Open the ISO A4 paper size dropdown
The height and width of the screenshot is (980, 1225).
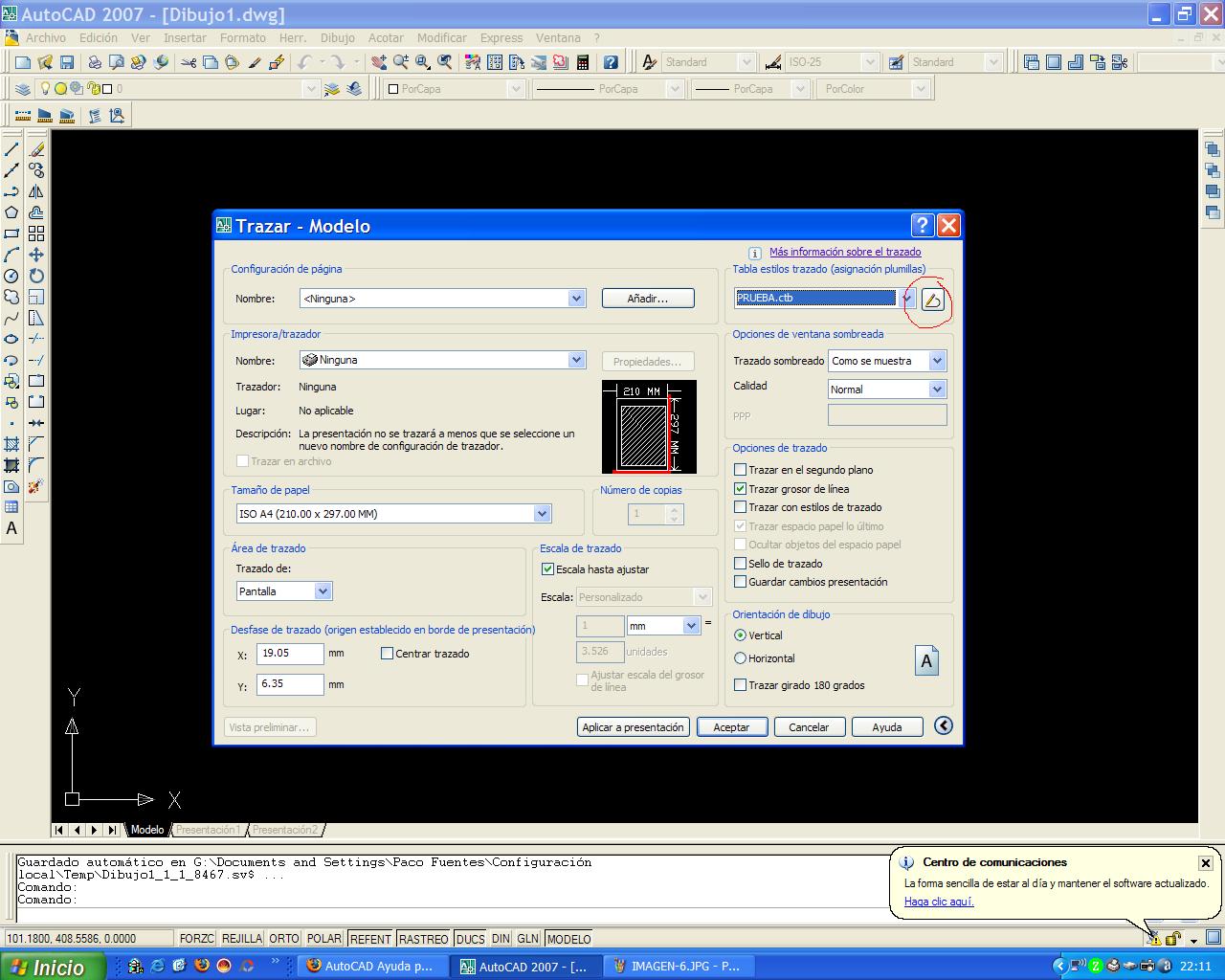tap(542, 514)
